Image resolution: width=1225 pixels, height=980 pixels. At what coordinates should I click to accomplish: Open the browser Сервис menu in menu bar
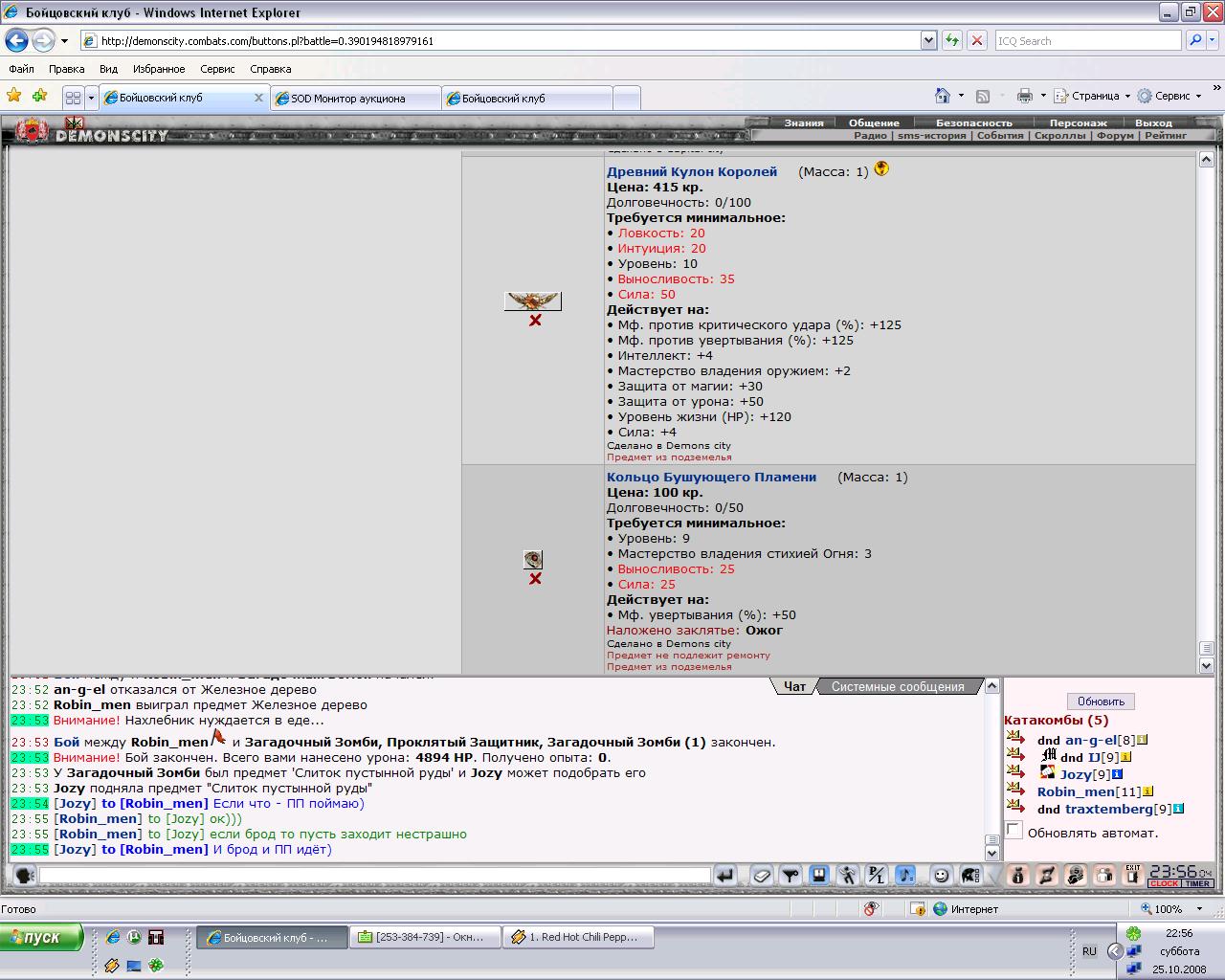[217, 69]
